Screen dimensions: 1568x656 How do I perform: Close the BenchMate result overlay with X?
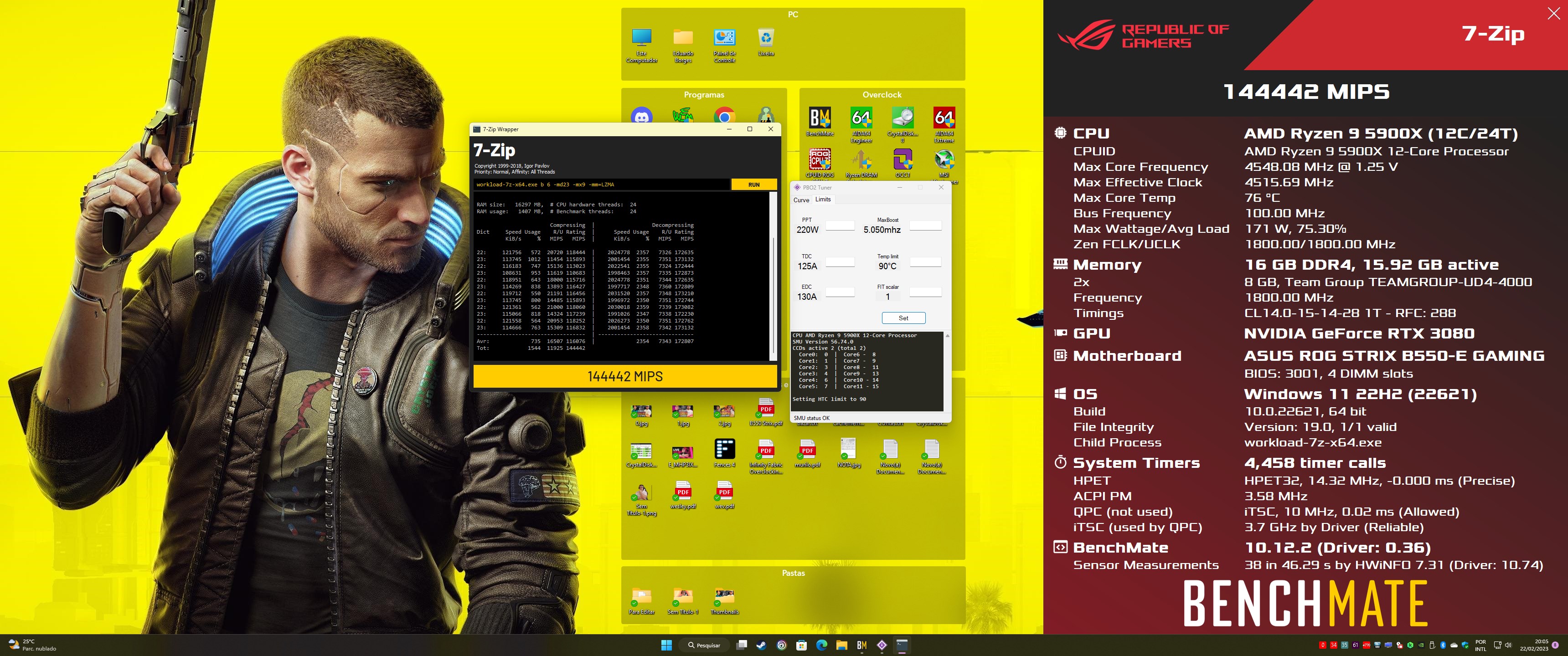pos(1553,13)
